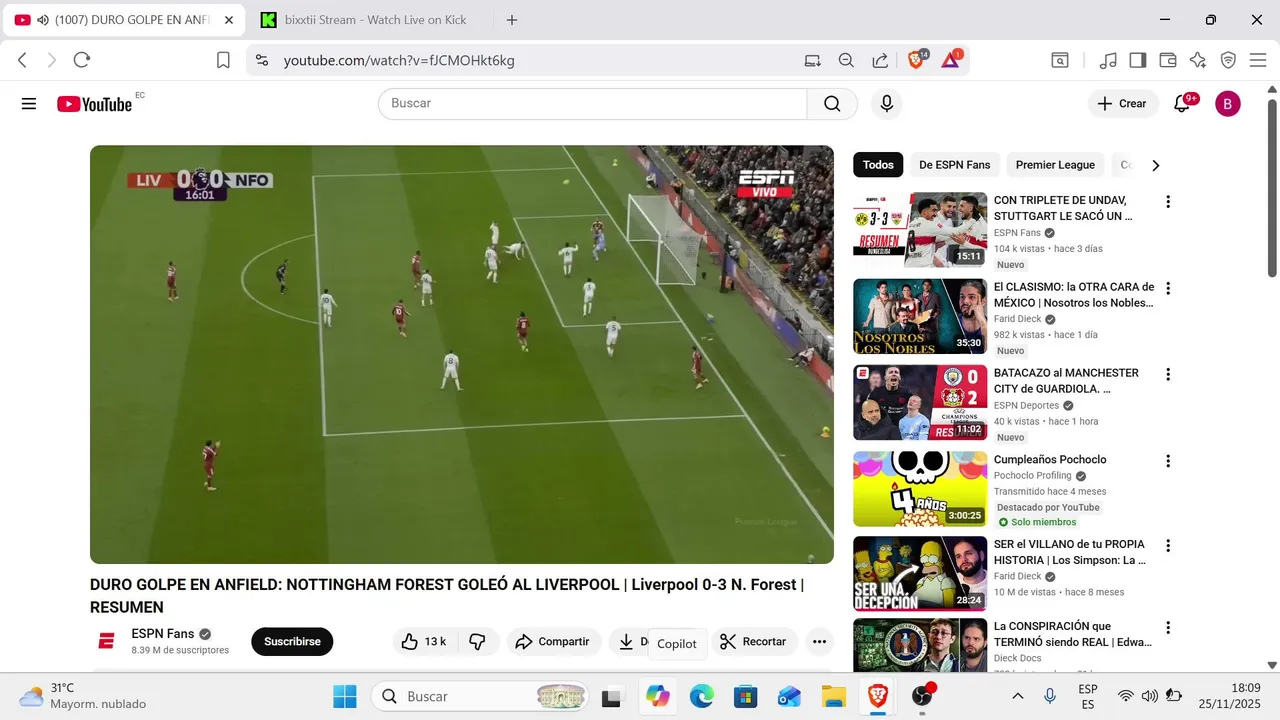Screen dimensions: 1280x720
Task: Open File Explorer from taskbar
Action: pos(833,696)
